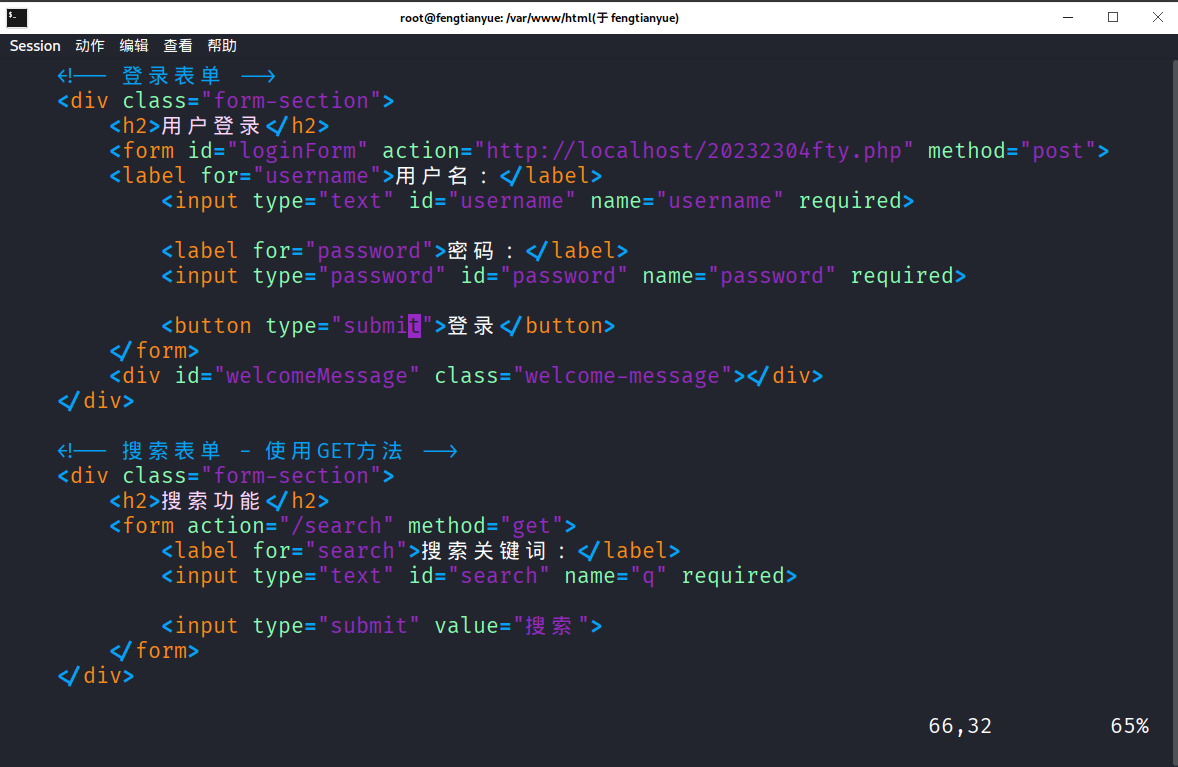Viewport: 1178px width, 767px height.
Task: Click the terminal app icon in title bar
Action: (x=17, y=17)
